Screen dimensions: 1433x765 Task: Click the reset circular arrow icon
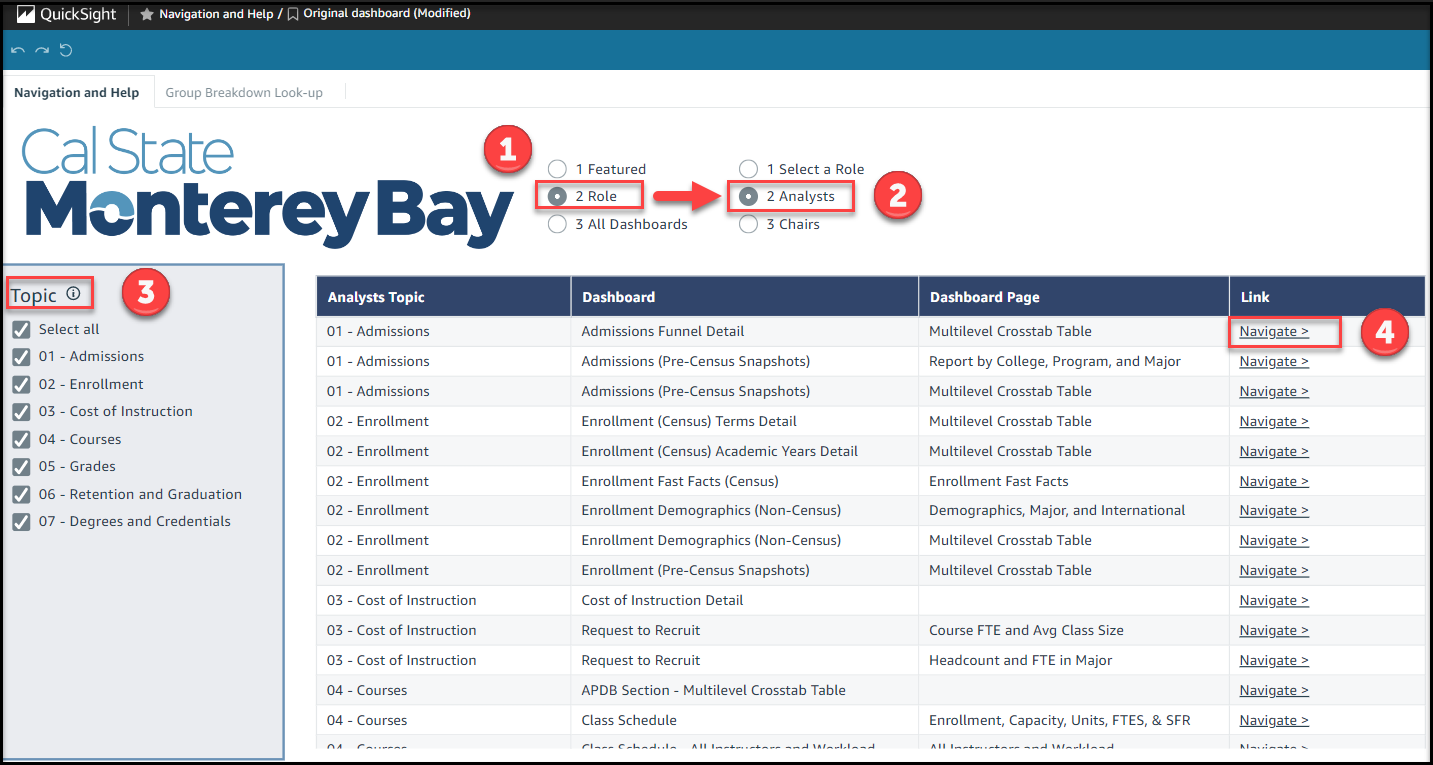click(66, 50)
